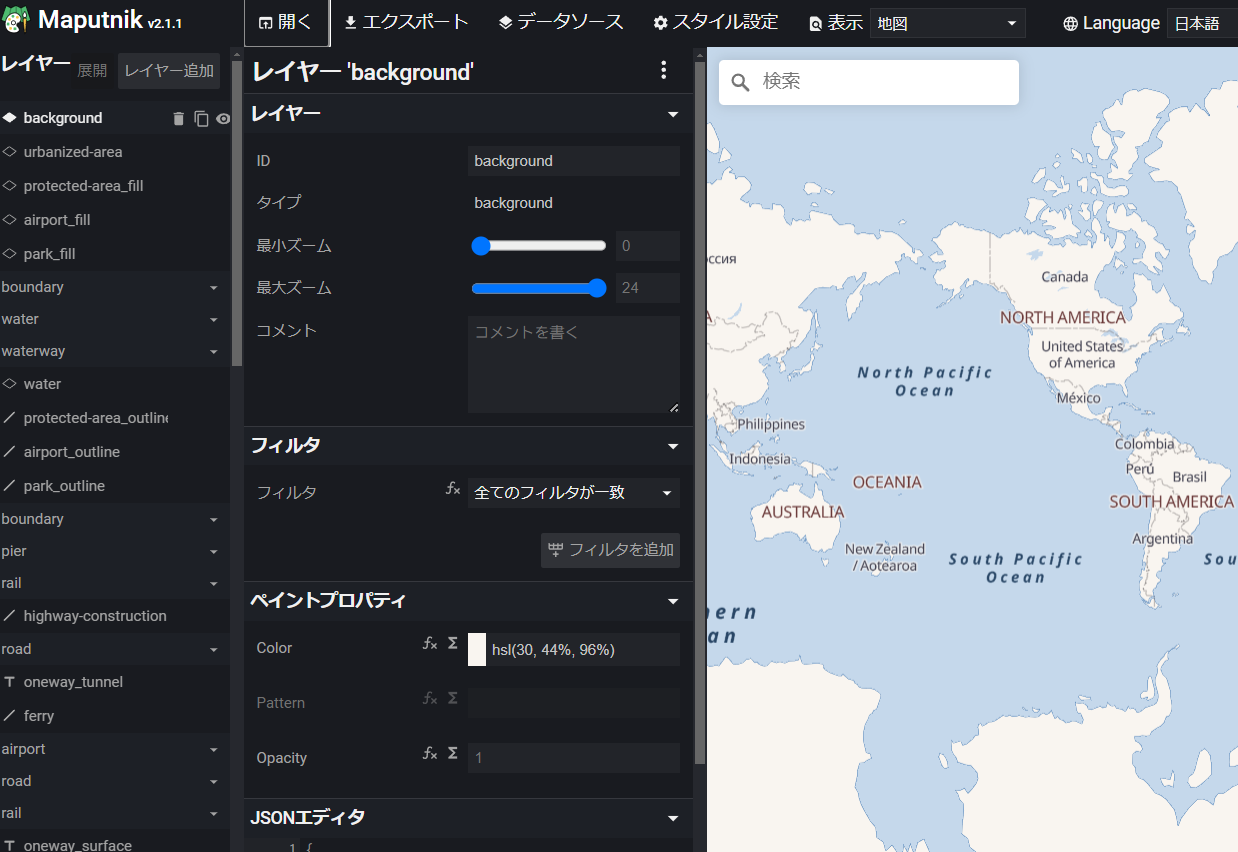1238x852 pixels.
Task: Open the 表示 view dropdown showing 地図
Action: click(x=947, y=23)
